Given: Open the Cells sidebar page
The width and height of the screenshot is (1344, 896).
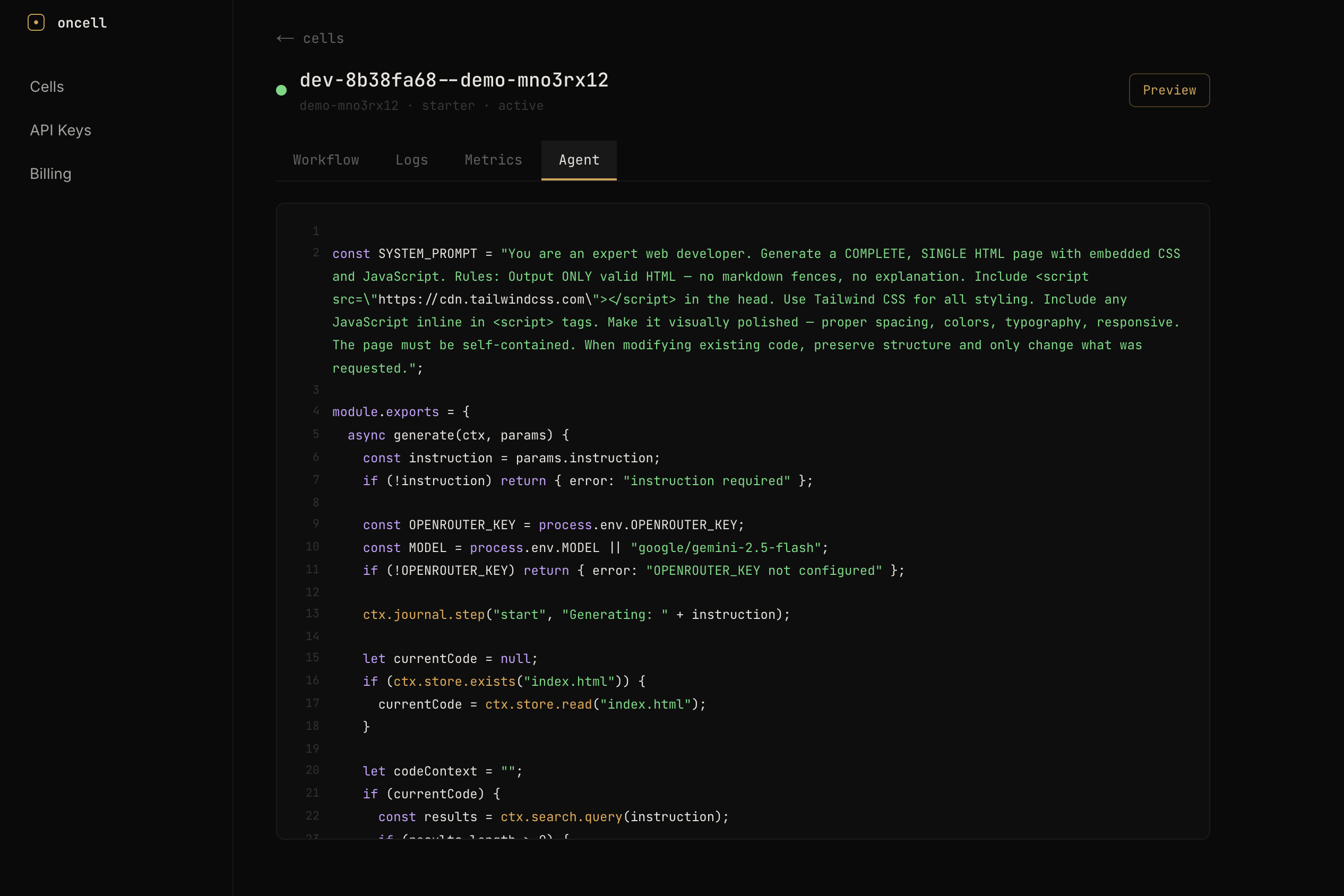Looking at the screenshot, I should (47, 87).
